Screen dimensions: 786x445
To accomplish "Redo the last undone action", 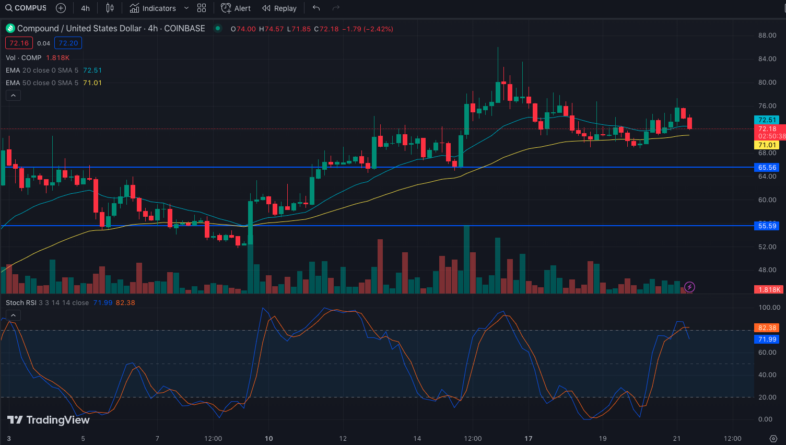I will [x=336, y=8].
